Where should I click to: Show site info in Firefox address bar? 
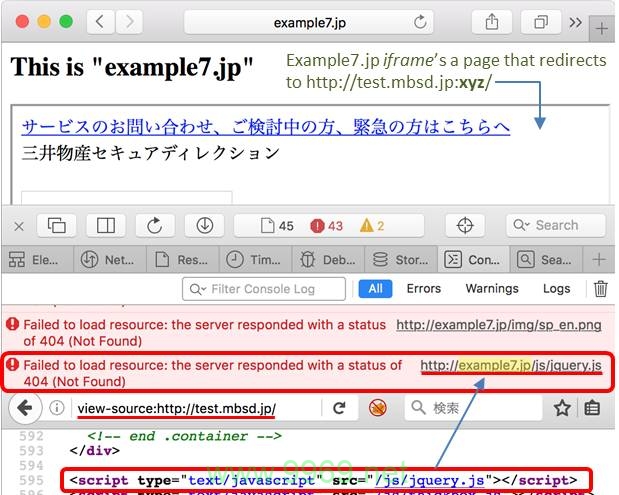[57, 408]
